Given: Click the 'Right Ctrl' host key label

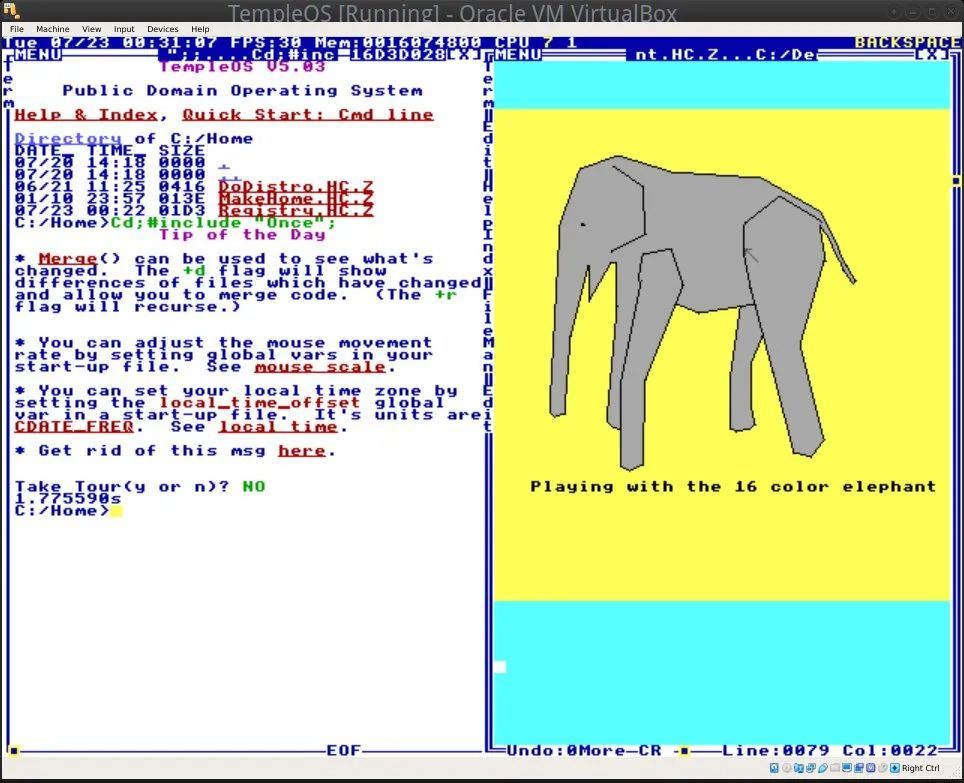Looking at the screenshot, I should 920,768.
